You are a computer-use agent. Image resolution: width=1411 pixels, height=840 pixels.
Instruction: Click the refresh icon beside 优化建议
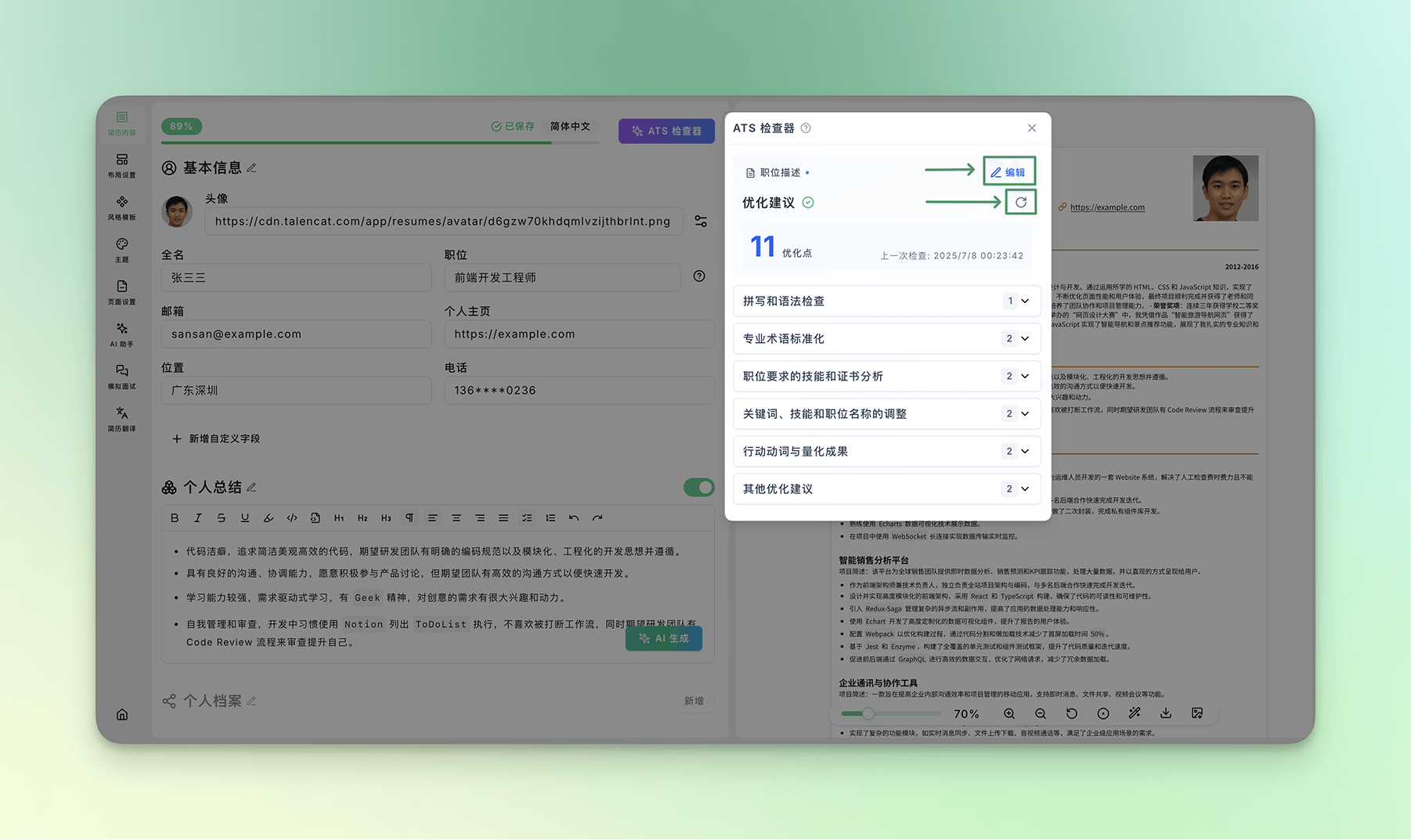(1020, 202)
